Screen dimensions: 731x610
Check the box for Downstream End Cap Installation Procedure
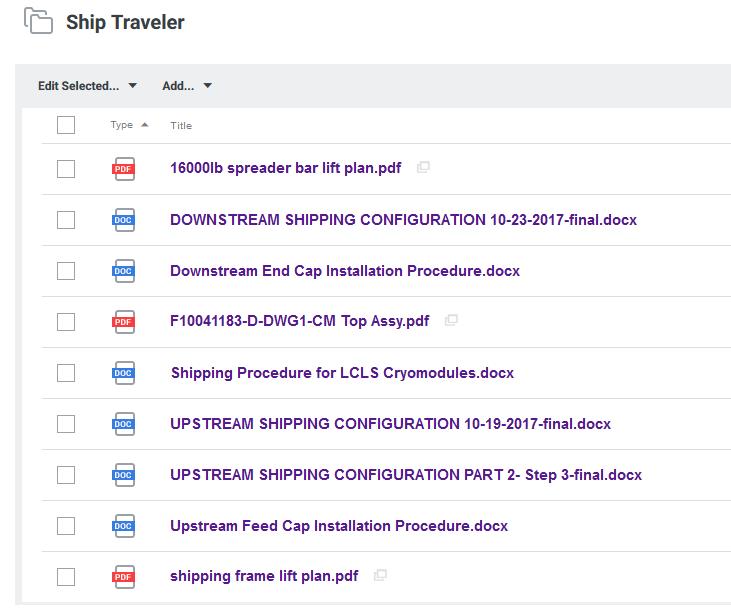click(66, 271)
